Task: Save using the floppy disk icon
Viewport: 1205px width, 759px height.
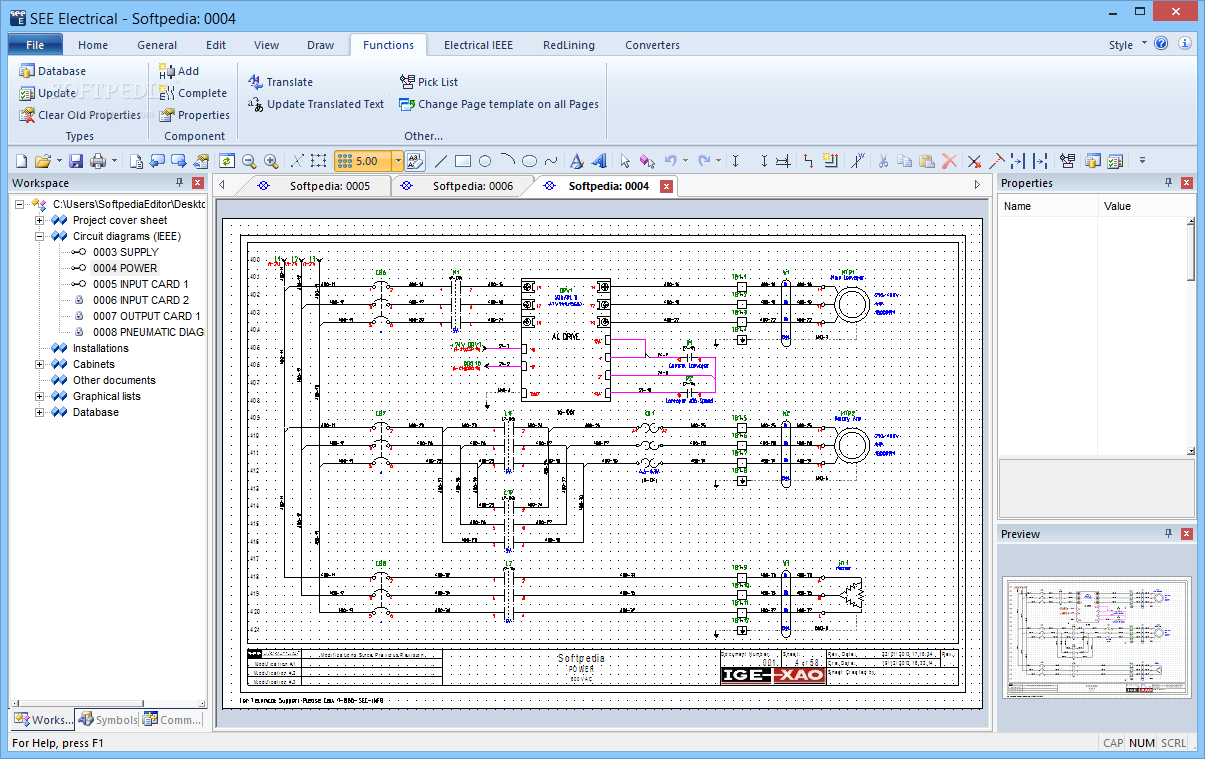Action: (76, 161)
